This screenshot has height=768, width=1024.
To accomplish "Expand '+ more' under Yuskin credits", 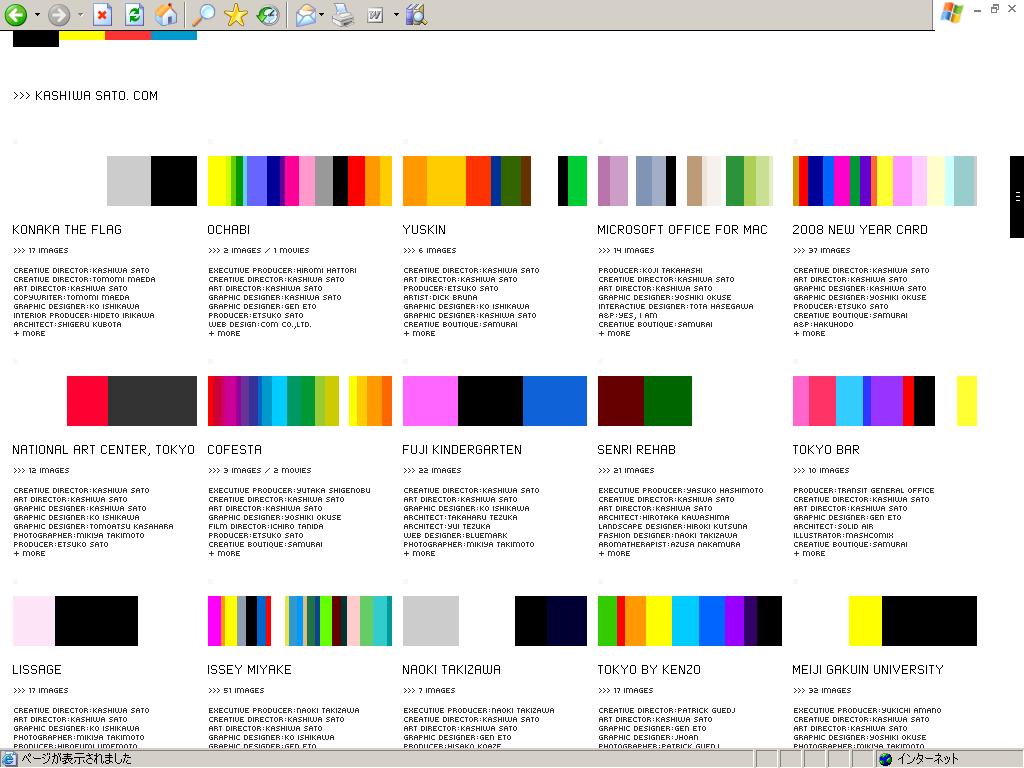I will [x=419, y=334].
